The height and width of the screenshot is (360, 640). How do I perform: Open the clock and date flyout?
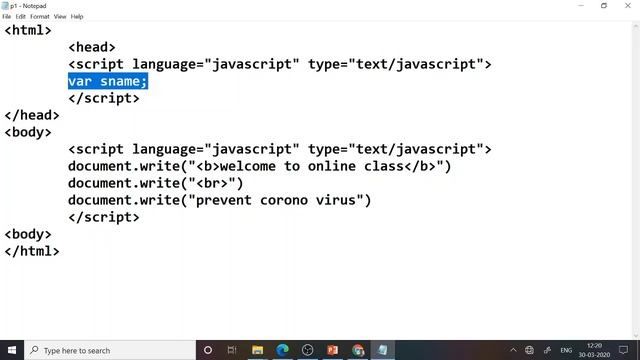point(594,350)
